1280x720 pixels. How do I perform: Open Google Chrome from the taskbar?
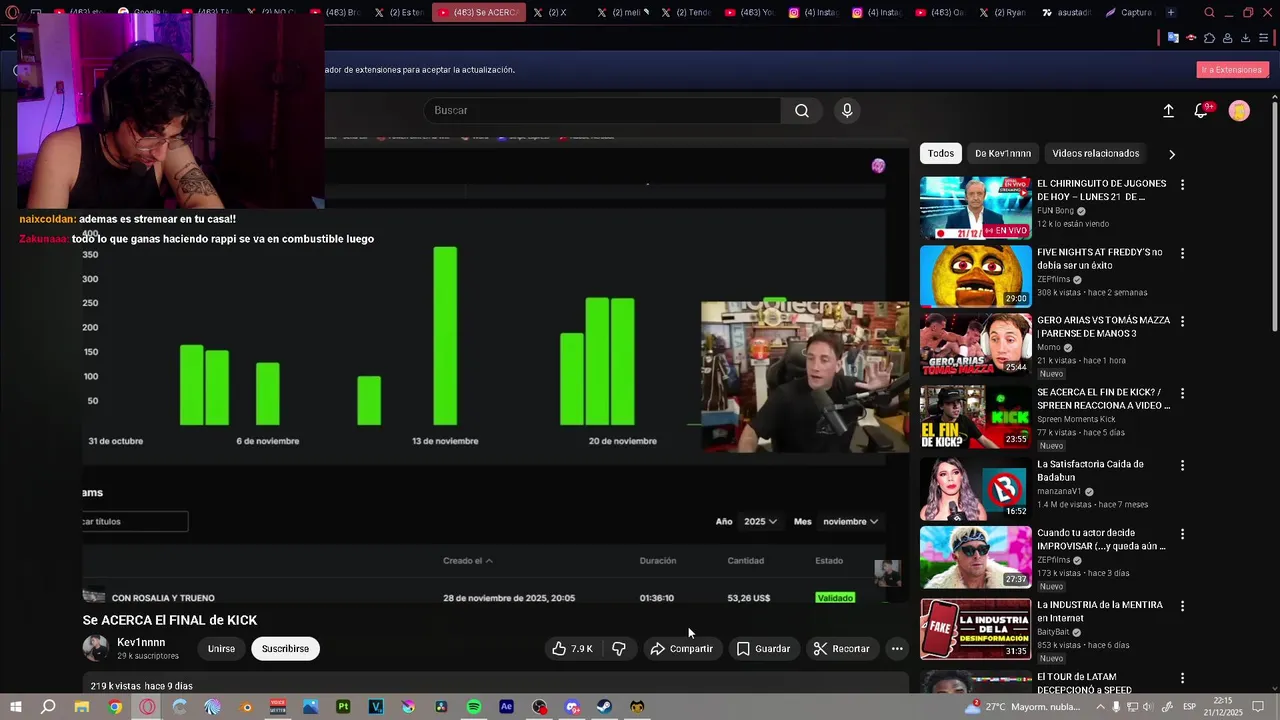pyautogui.click(x=115, y=707)
